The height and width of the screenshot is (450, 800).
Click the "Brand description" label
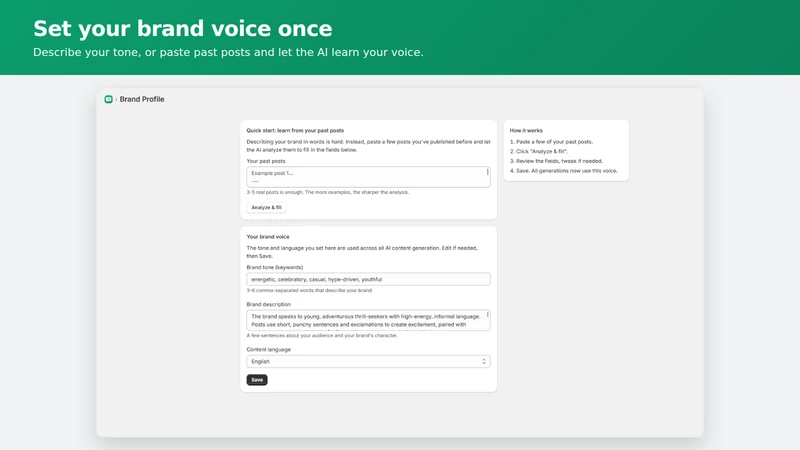pyautogui.click(x=268, y=305)
